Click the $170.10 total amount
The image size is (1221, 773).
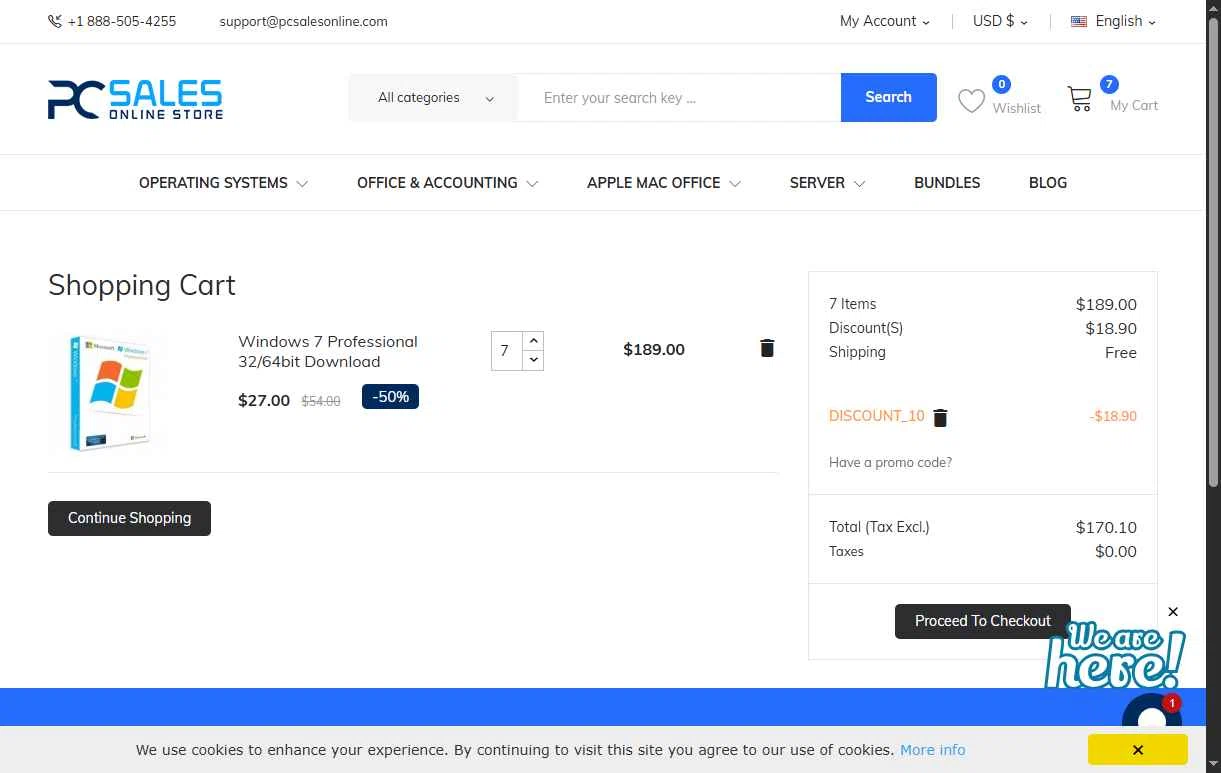(1106, 527)
